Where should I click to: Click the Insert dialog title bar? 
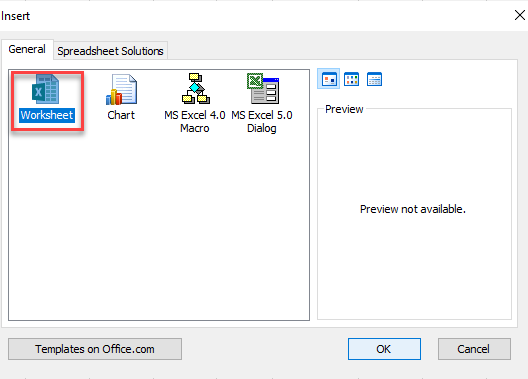coord(256,15)
